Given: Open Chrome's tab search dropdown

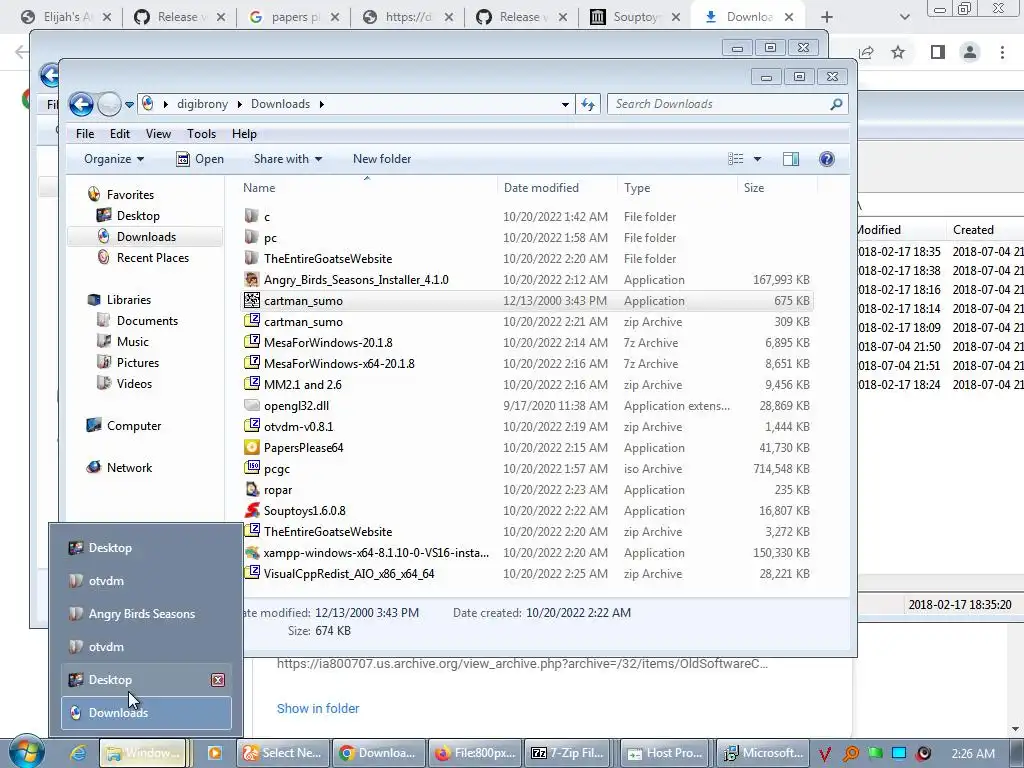Looking at the screenshot, I should [904, 17].
